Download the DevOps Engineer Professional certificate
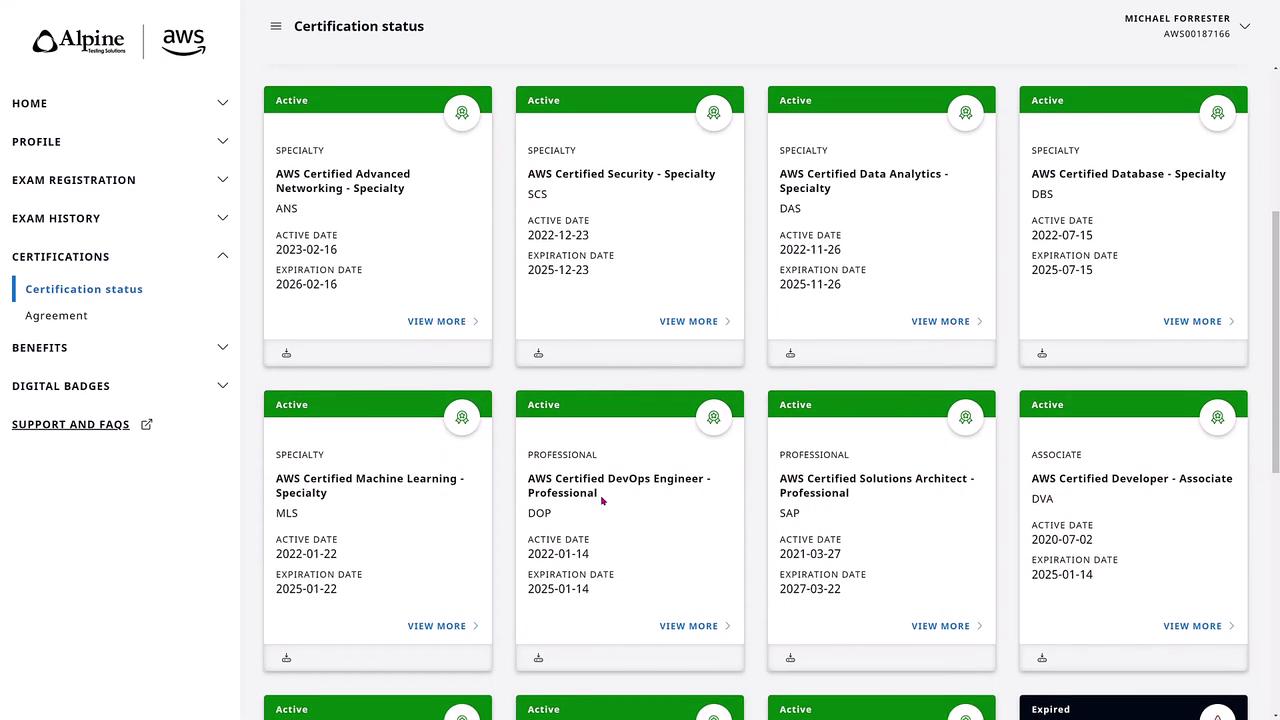 coord(539,658)
